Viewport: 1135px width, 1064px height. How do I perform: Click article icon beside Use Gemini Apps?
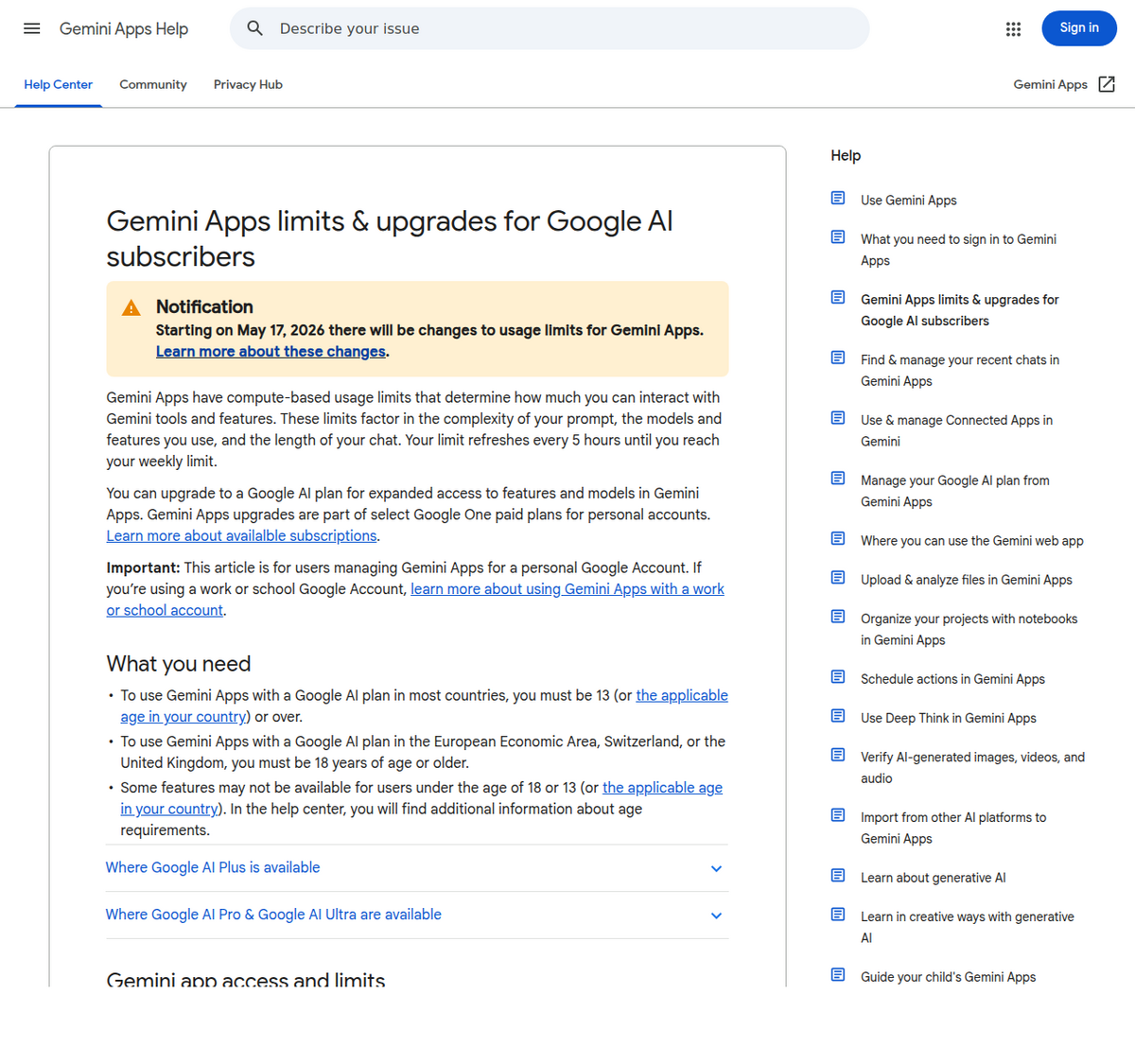838,199
